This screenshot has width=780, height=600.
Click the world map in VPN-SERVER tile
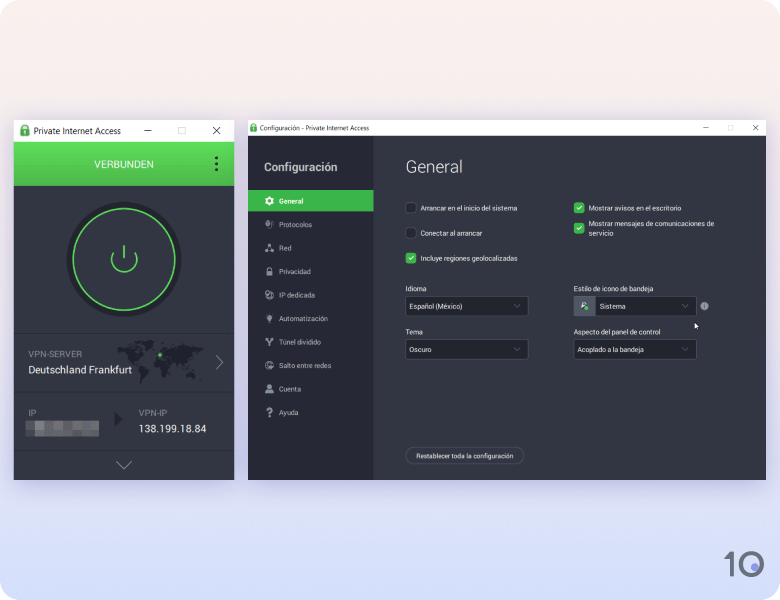pos(160,361)
